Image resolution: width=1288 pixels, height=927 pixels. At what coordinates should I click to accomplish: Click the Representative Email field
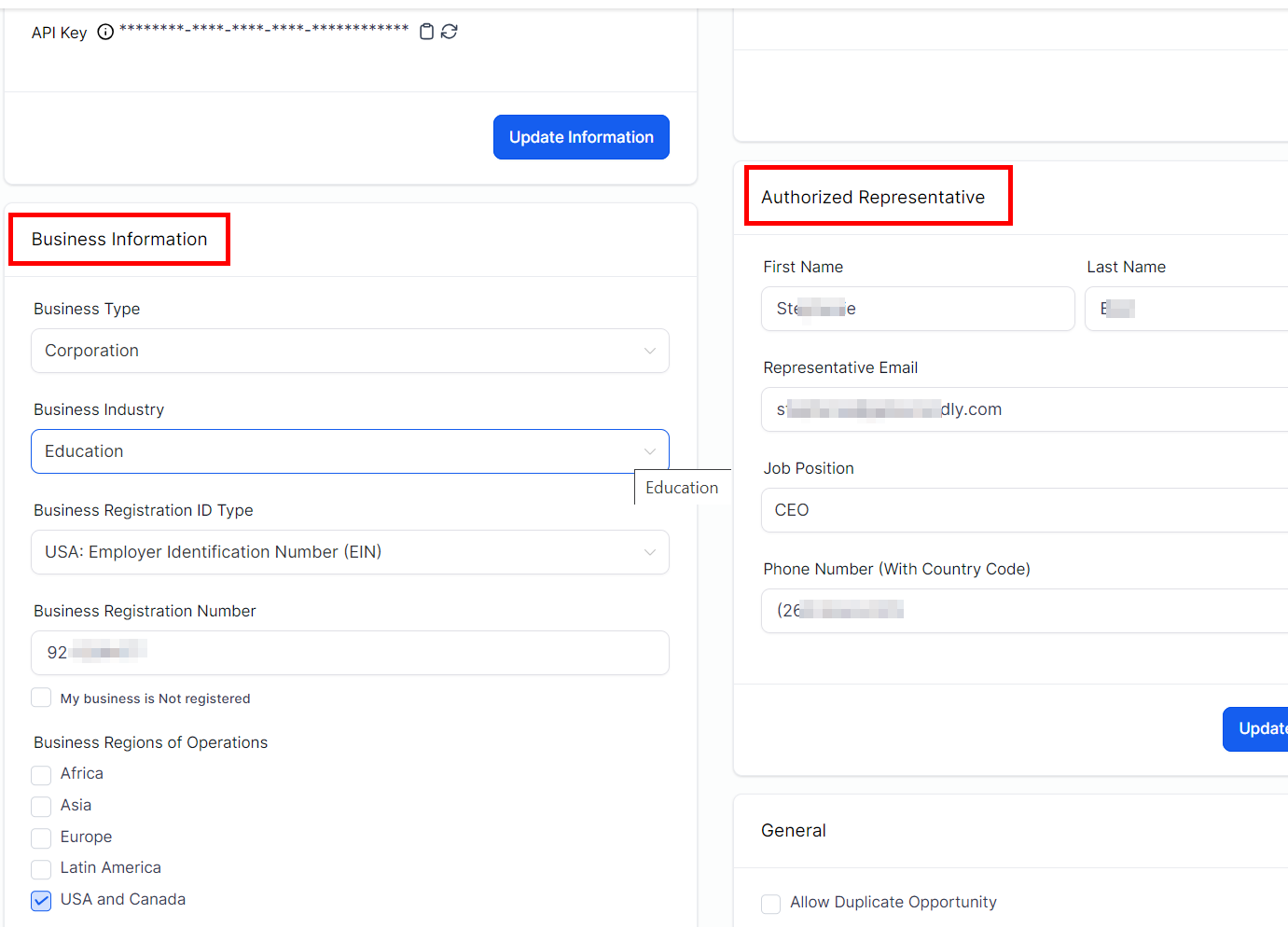[1024, 409]
